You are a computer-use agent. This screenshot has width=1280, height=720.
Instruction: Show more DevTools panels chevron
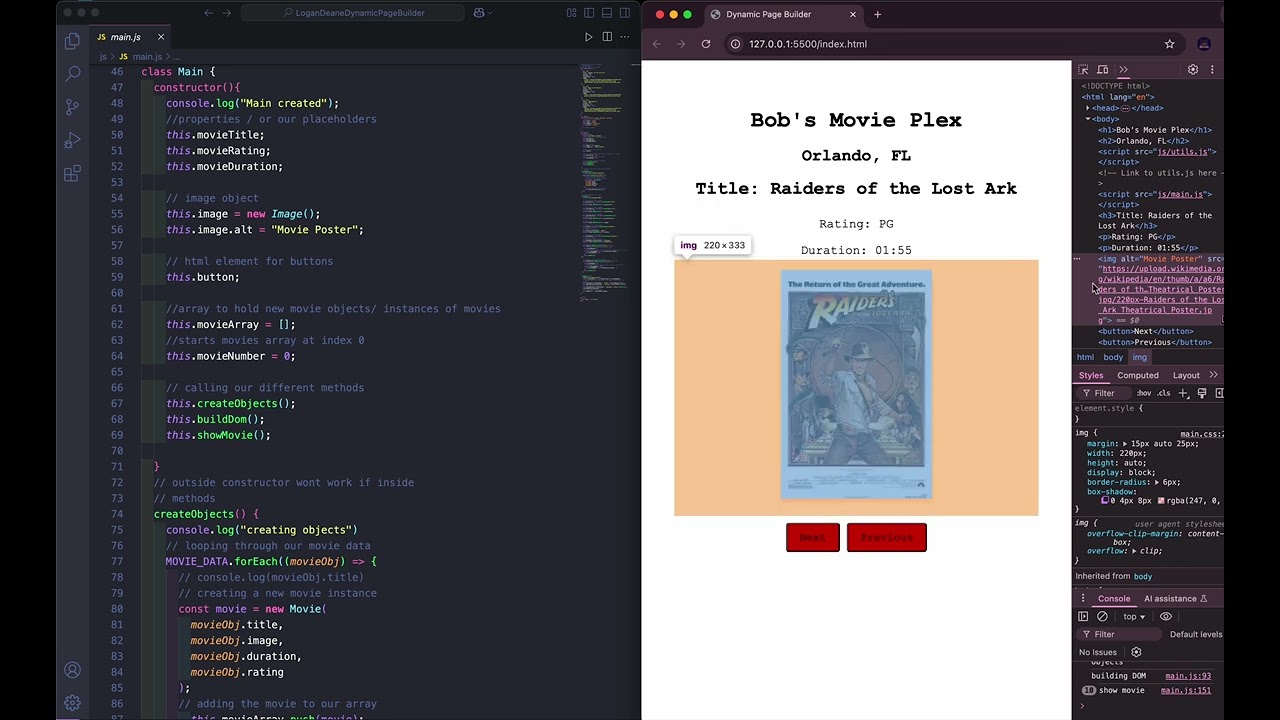pos(1123,70)
